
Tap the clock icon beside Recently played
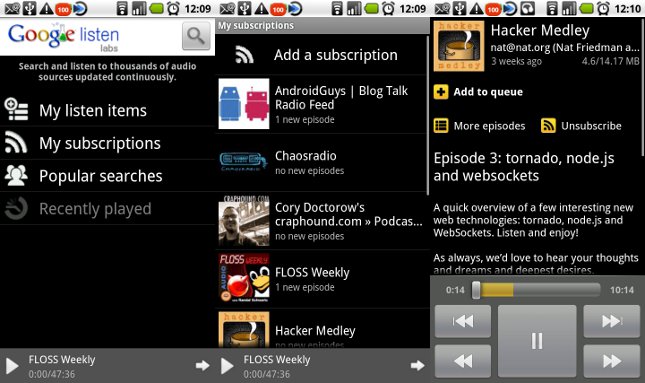point(16,208)
